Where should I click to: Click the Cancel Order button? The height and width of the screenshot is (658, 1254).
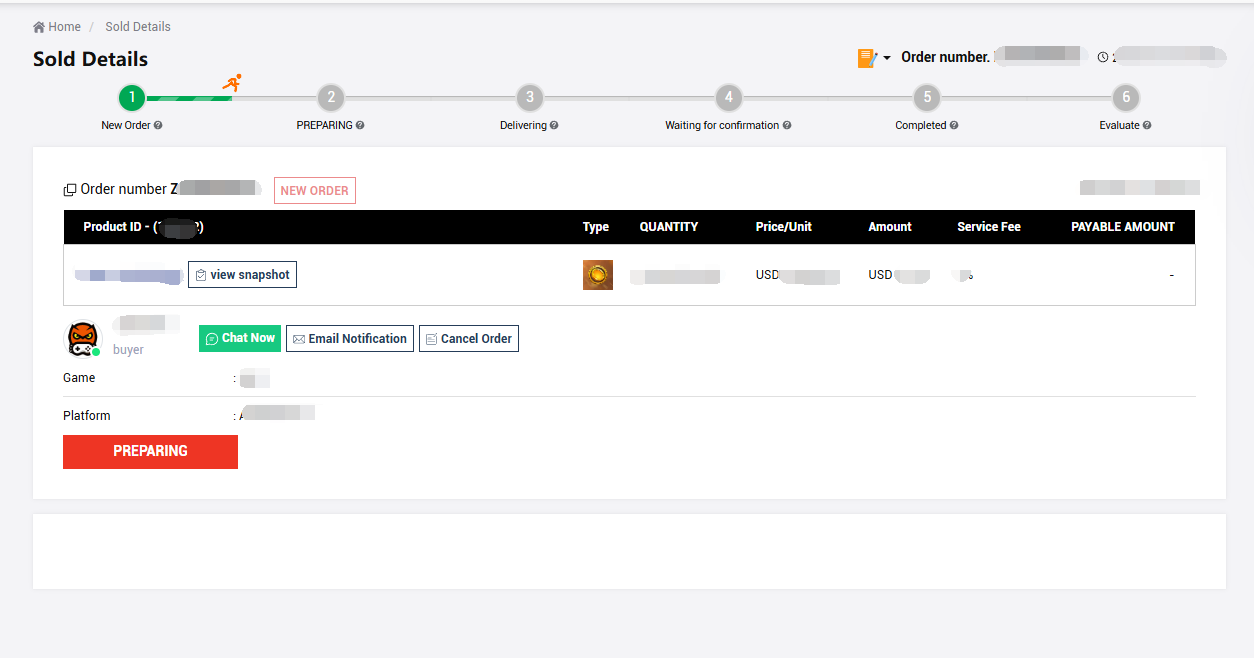pyautogui.click(x=468, y=339)
